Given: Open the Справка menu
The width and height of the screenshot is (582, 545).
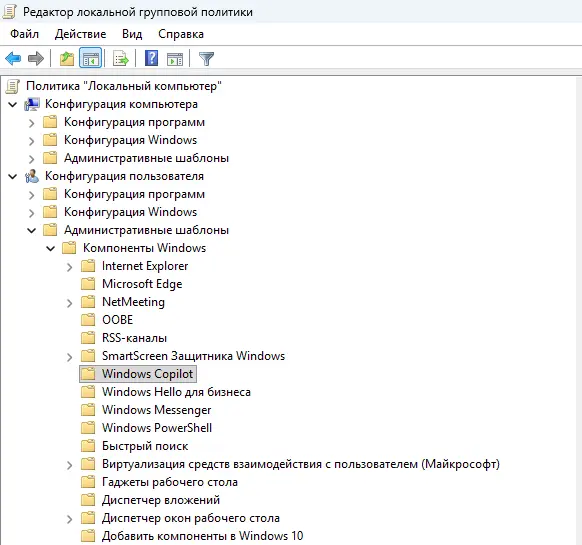Looking at the screenshot, I should 181,34.
